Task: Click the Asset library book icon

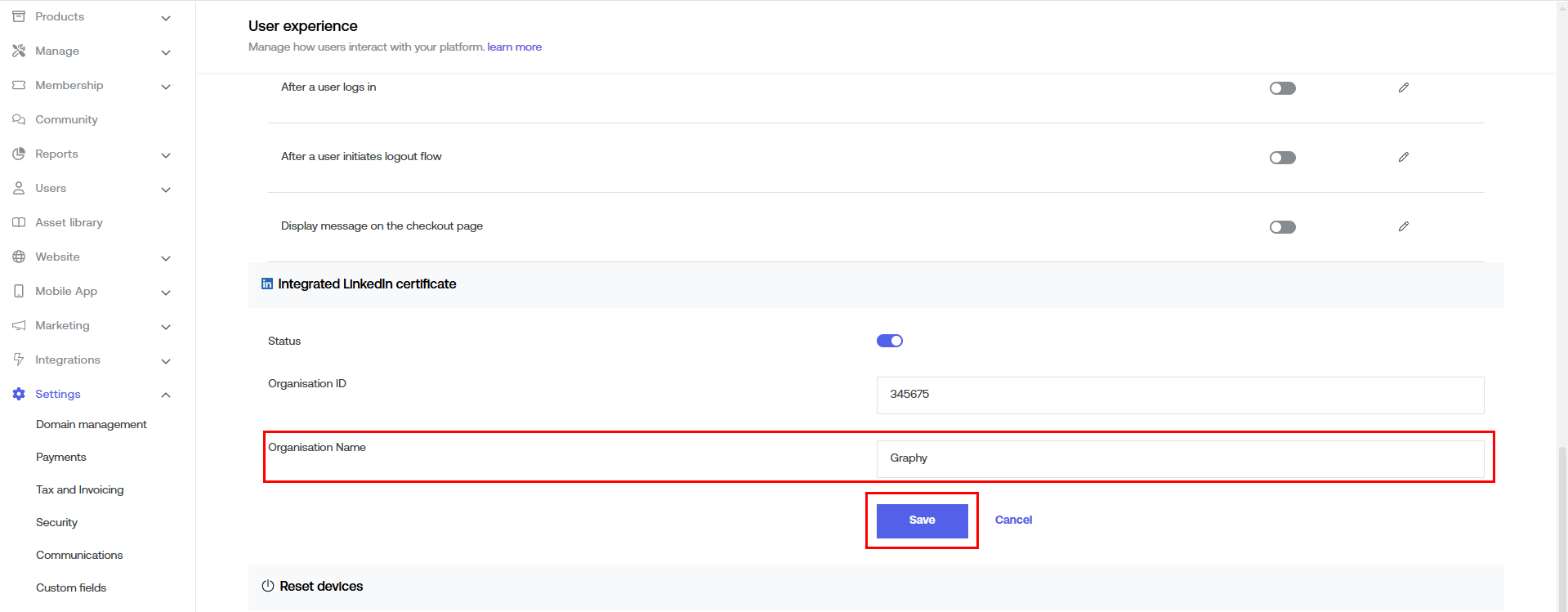Action: pyautogui.click(x=19, y=222)
